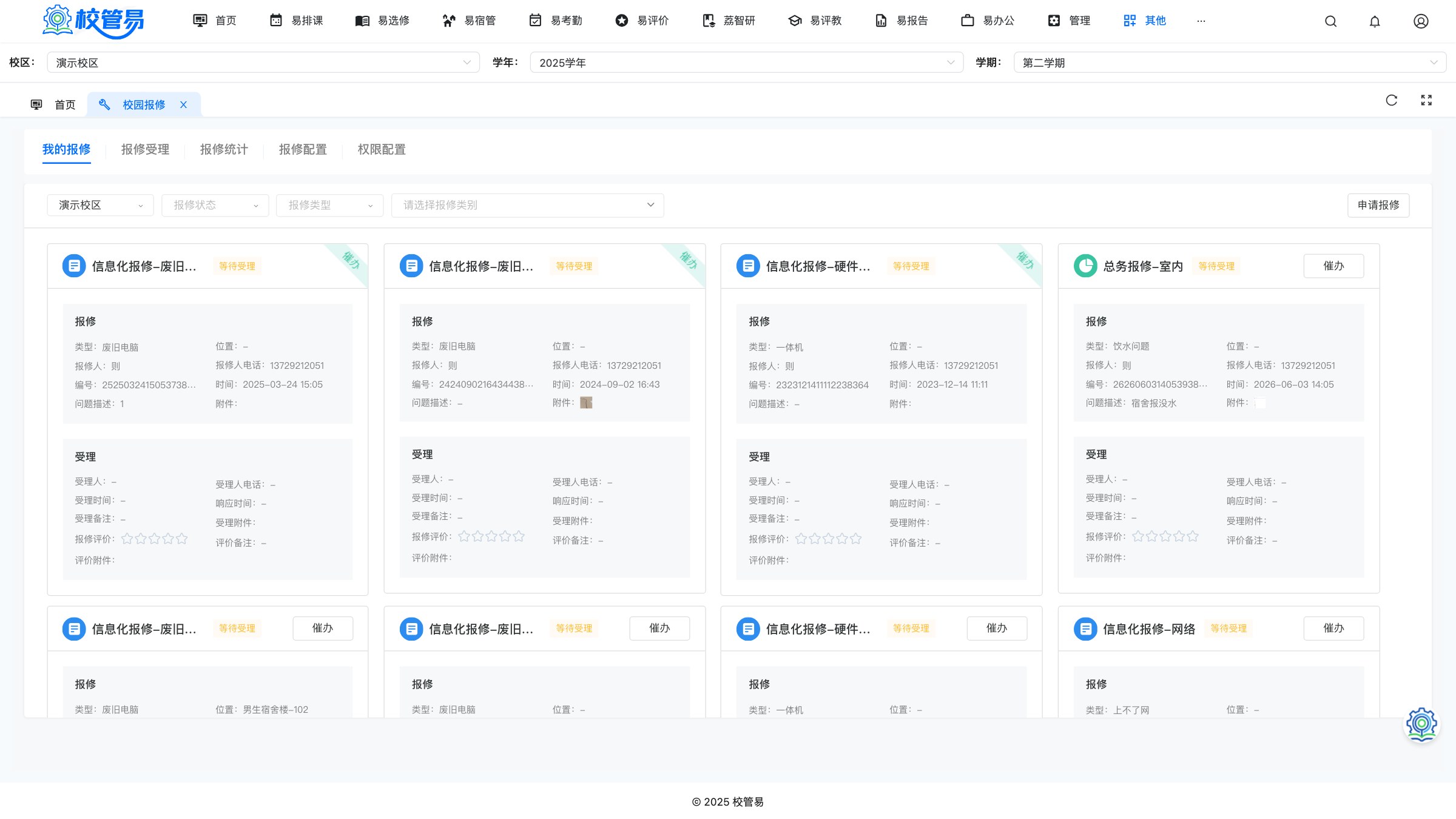Screen dimensions: 1456x819
Task: Open the user account icon
Action: [1421, 21]
